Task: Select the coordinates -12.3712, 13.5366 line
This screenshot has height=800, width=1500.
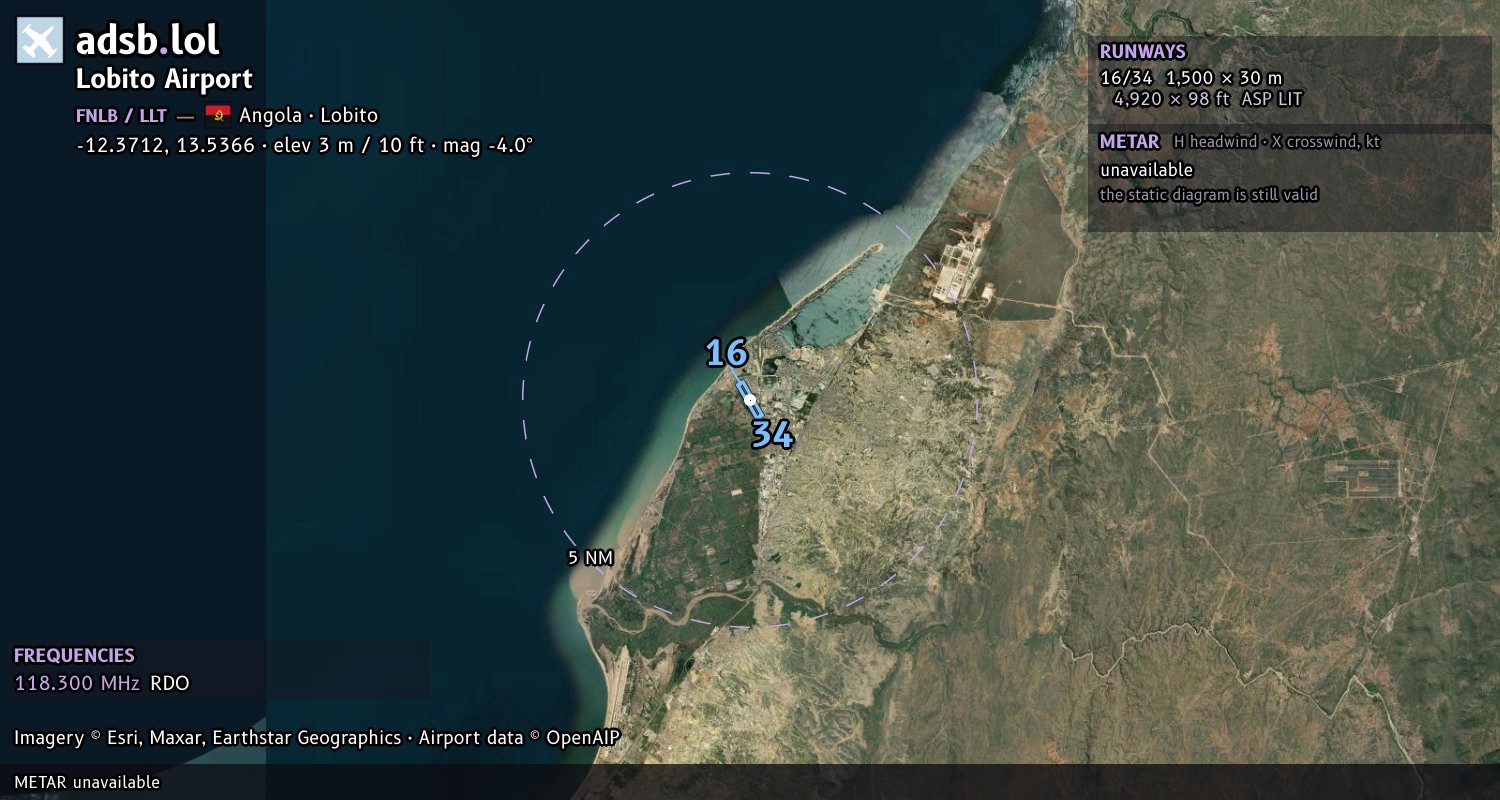Action: click(304, 145)
